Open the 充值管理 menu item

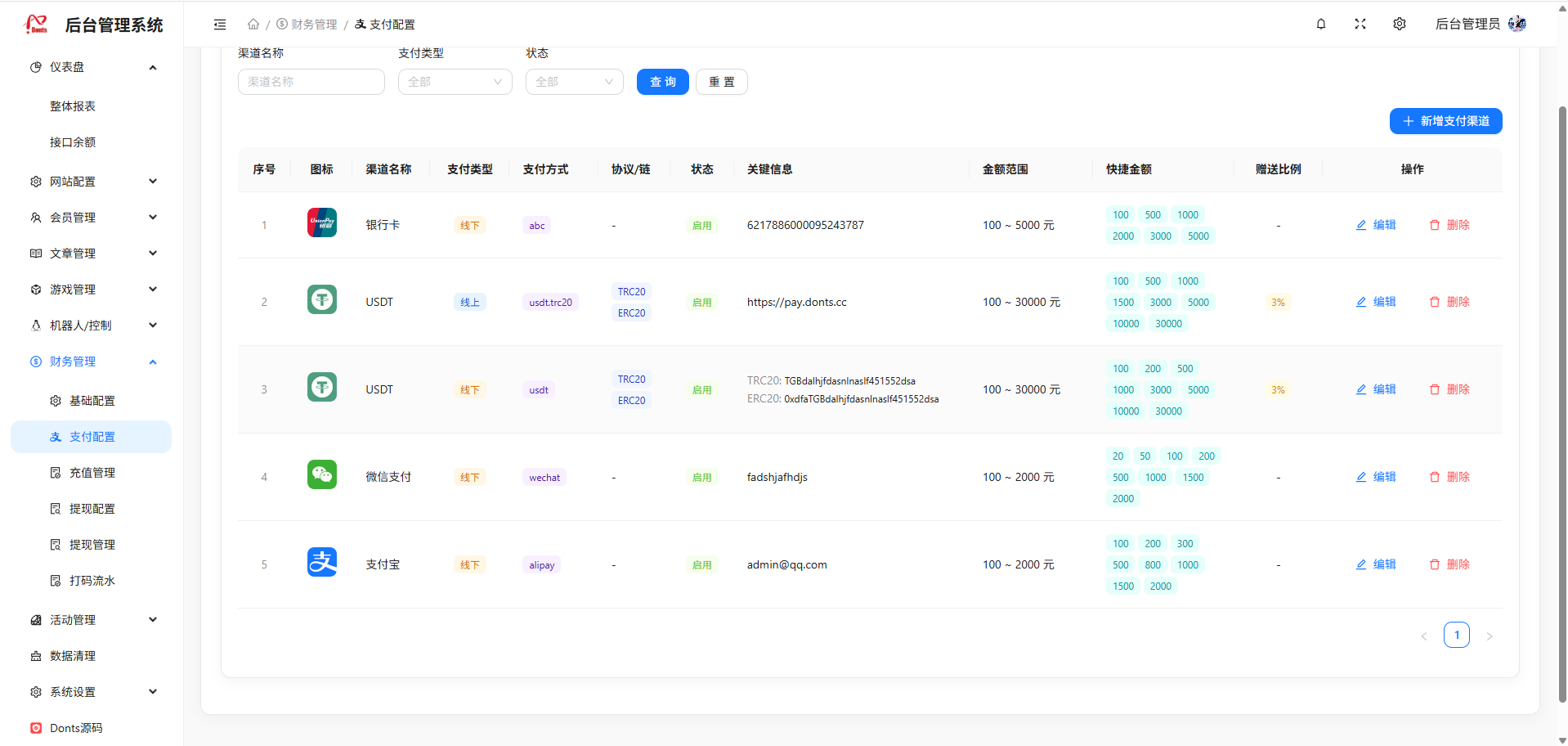(92, 473)
